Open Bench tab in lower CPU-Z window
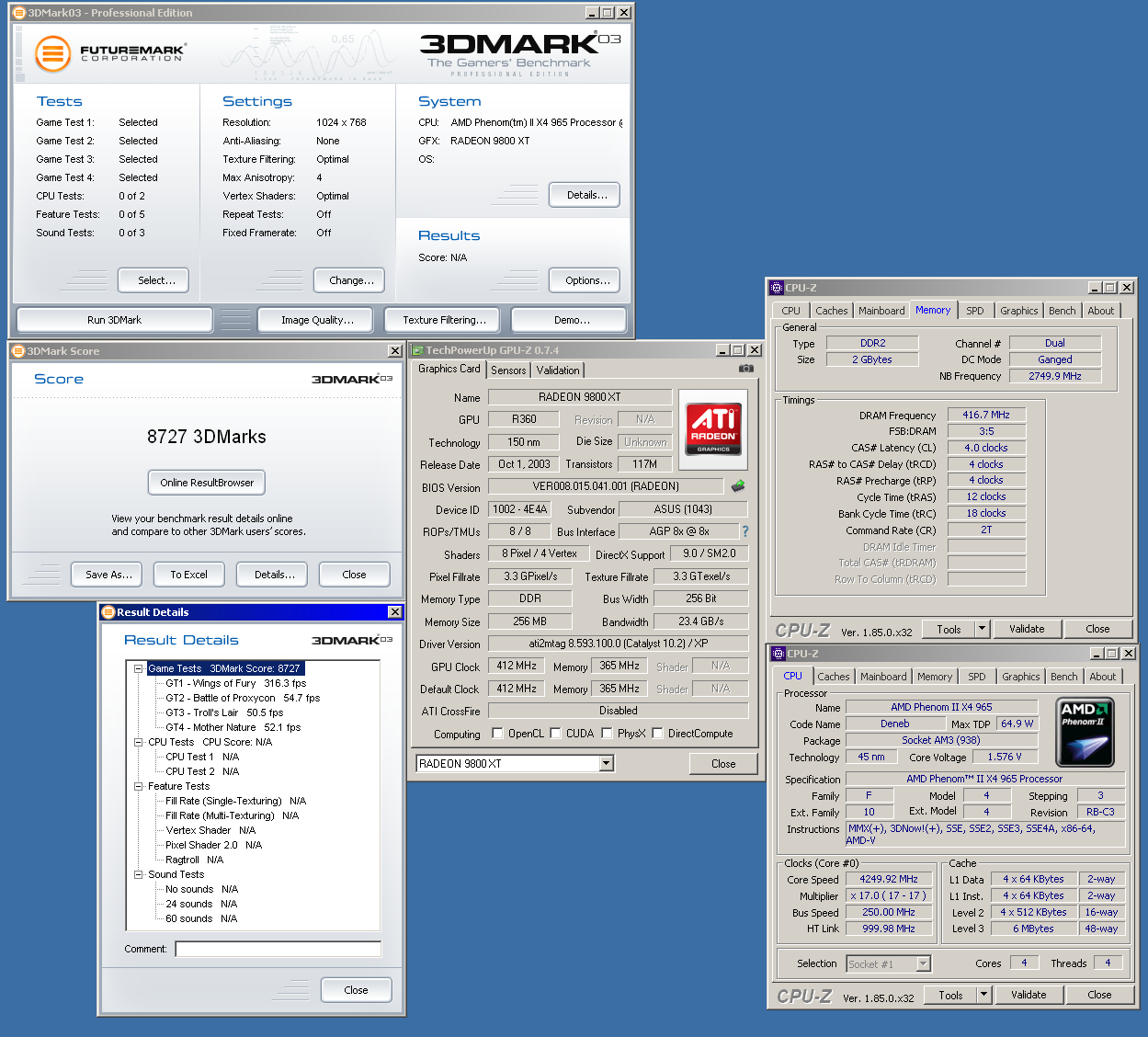 pyautogui.click(x=1064, y=677)
